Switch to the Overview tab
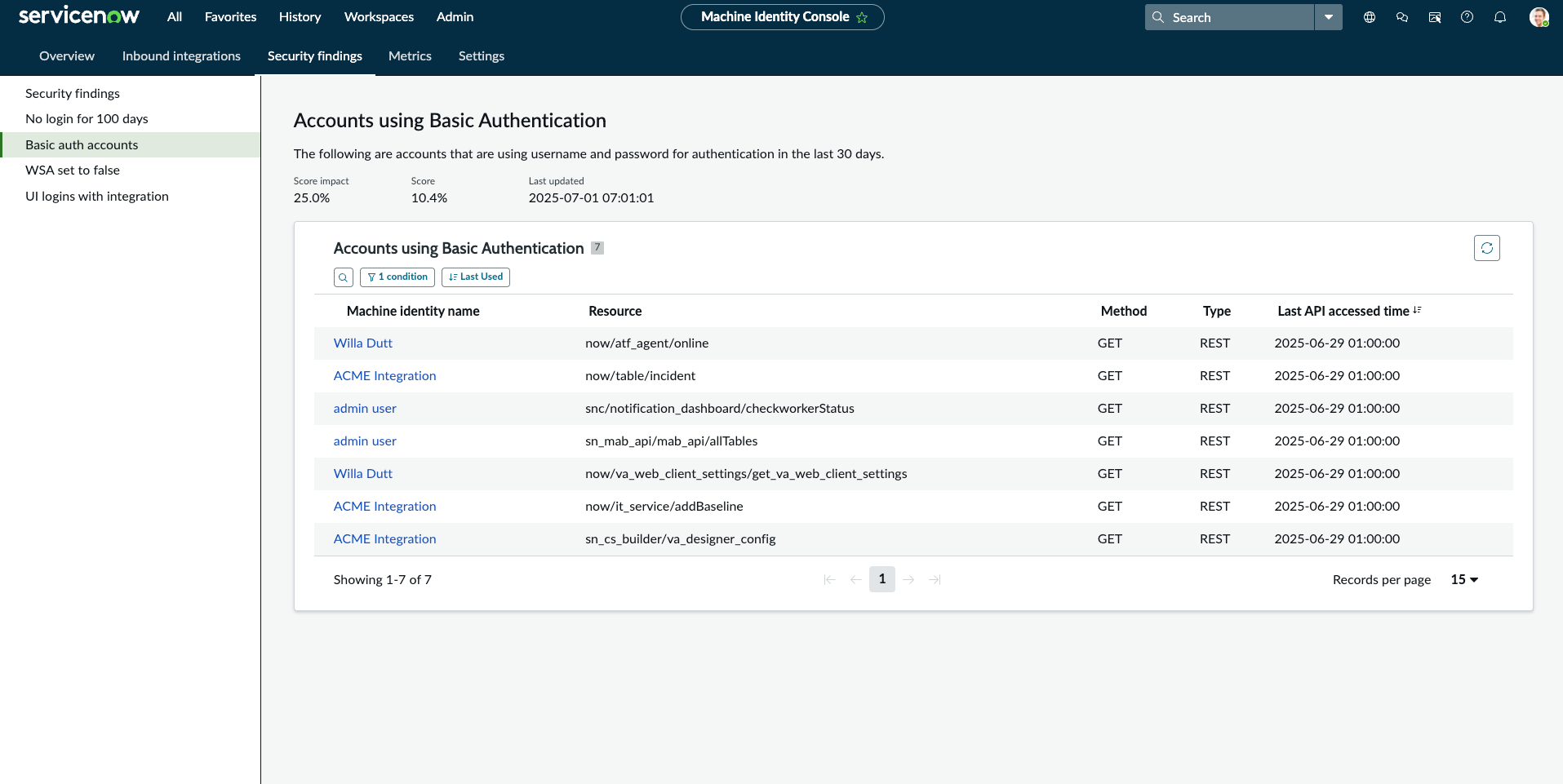Screen dimensions: 1563x784 tap(67, 55)
